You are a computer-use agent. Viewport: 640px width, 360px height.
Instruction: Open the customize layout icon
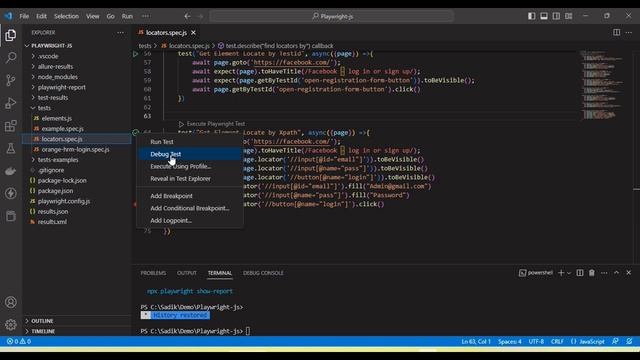point(569,16)
